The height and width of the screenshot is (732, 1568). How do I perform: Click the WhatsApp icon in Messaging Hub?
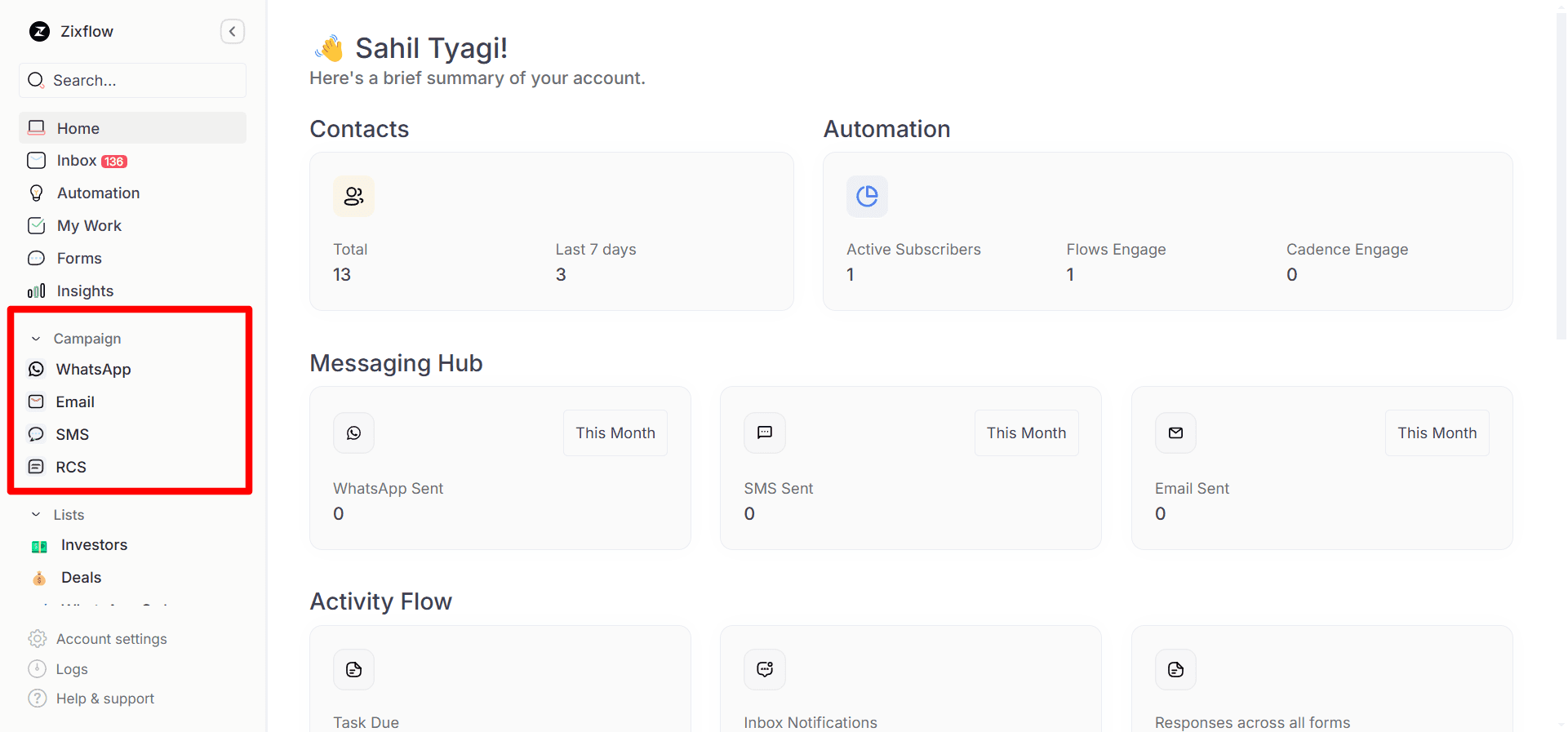[353, 433]
